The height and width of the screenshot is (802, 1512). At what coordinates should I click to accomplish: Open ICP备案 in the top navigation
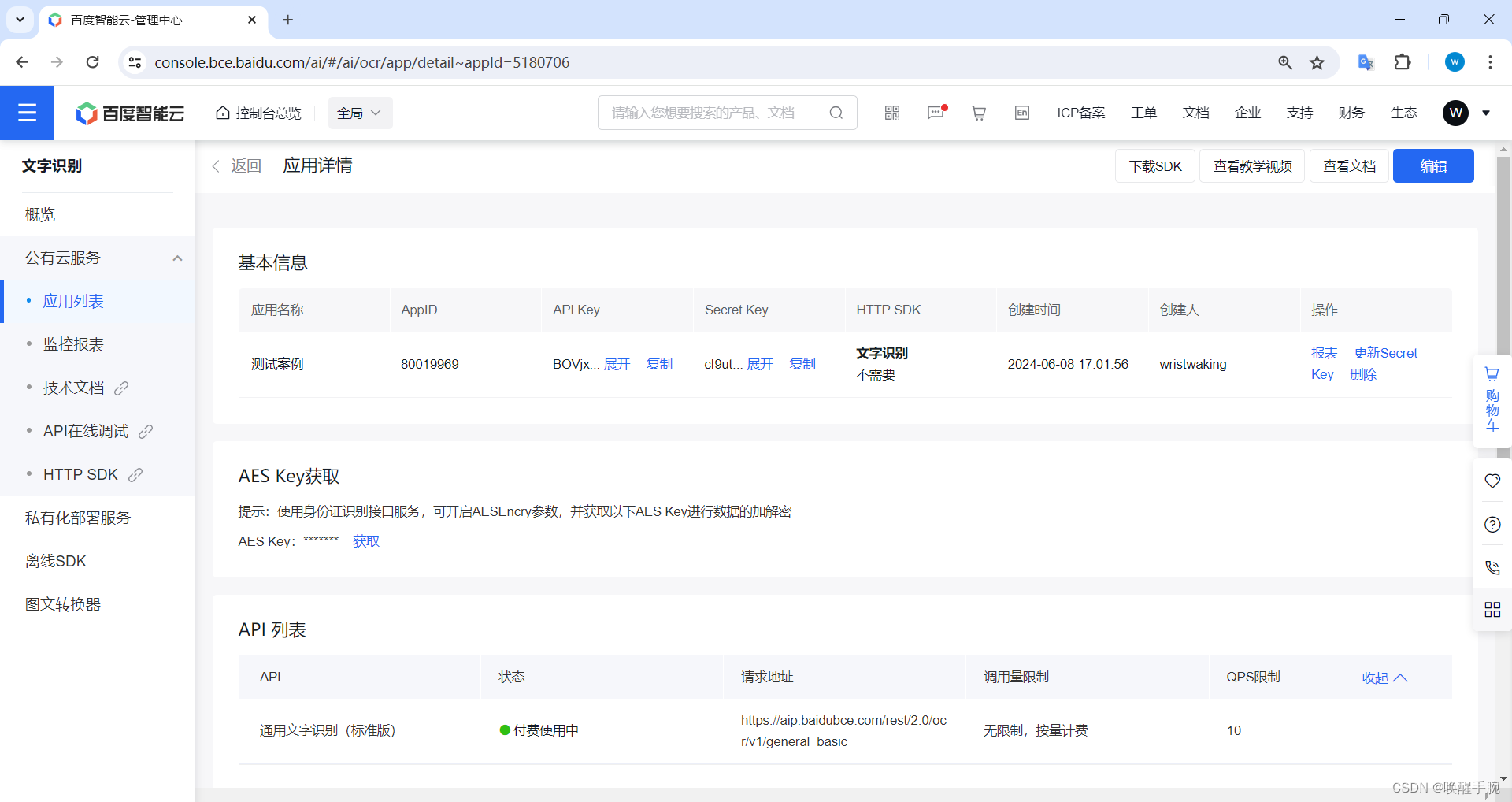coord(1080,113)
